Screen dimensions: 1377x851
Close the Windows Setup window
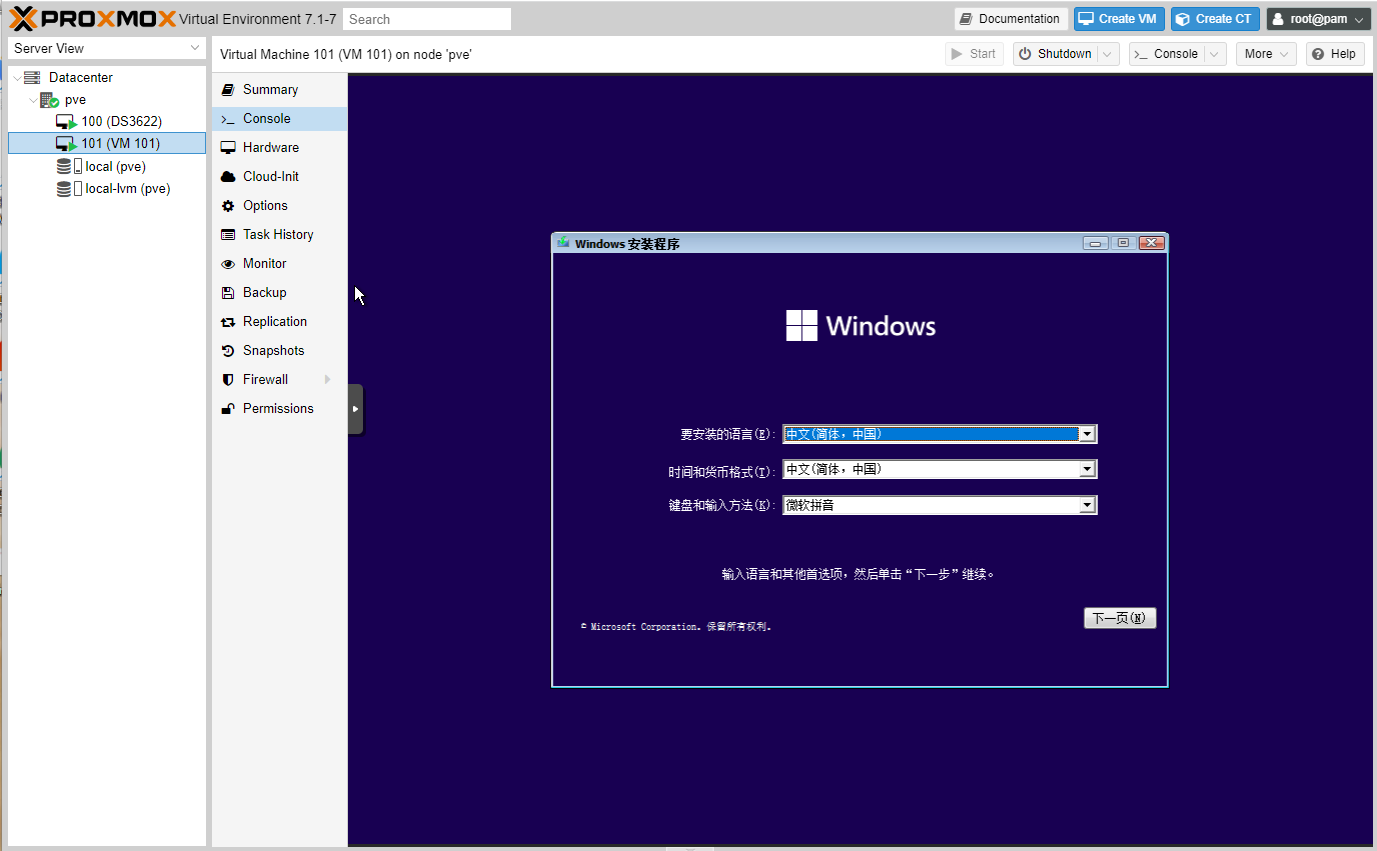click(1152, 243)
